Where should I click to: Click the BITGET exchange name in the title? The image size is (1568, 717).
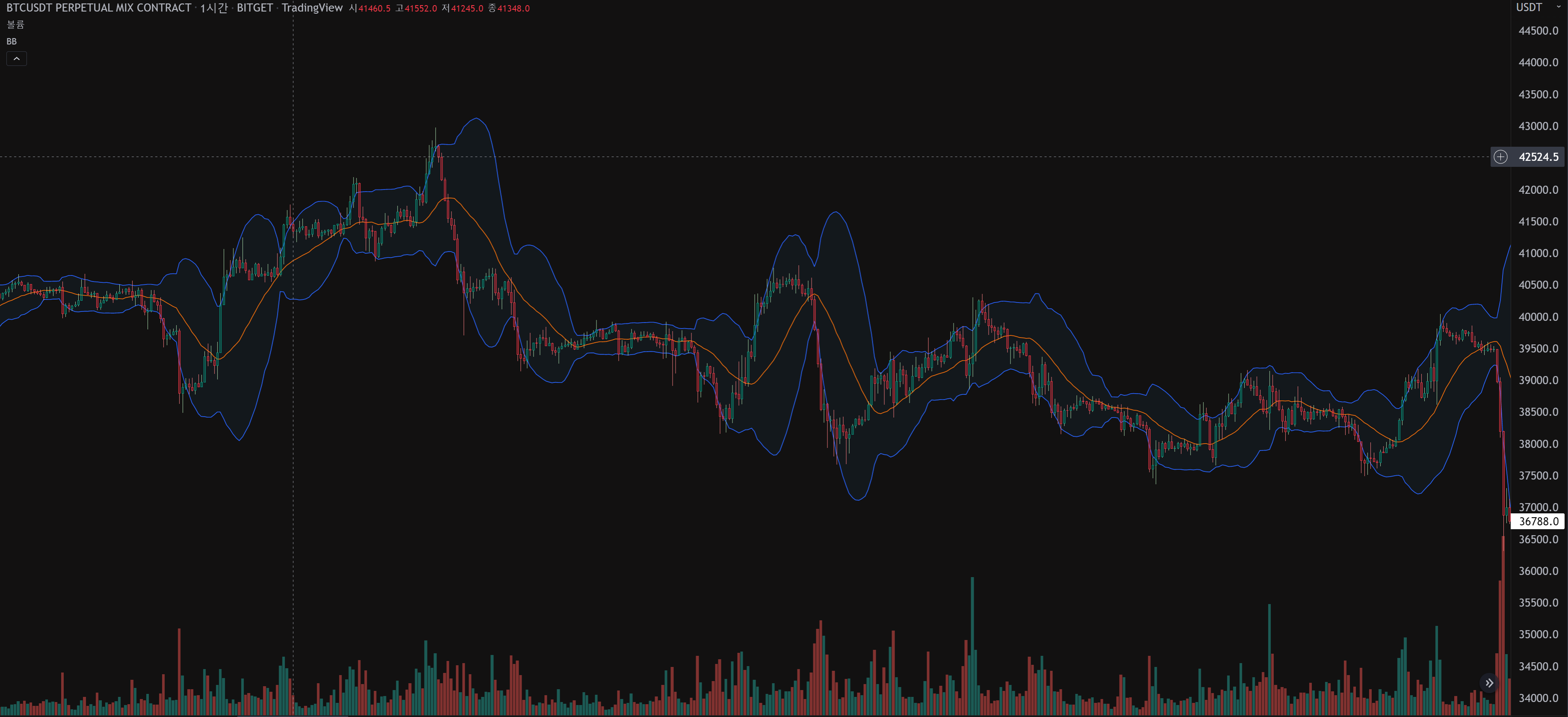point(254,8)
